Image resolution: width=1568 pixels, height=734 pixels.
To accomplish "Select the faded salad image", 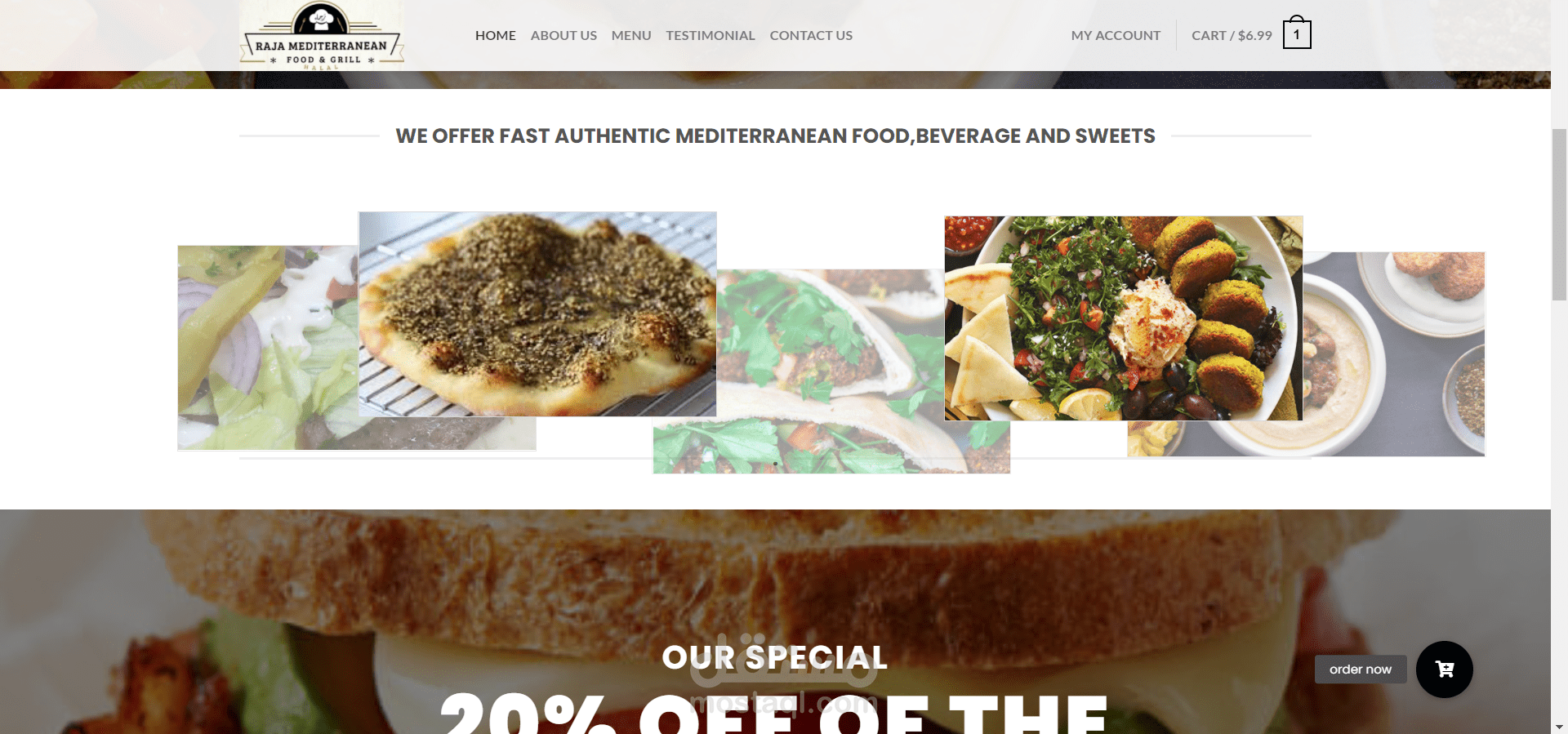I will pyautogui.click(x=268, y=348).
